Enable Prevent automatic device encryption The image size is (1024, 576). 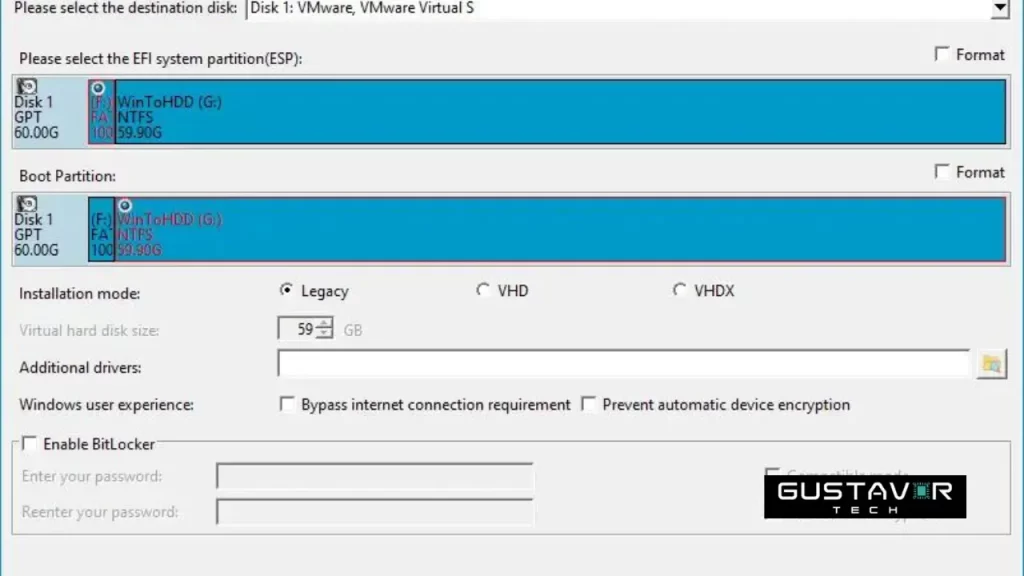[588, 404]
